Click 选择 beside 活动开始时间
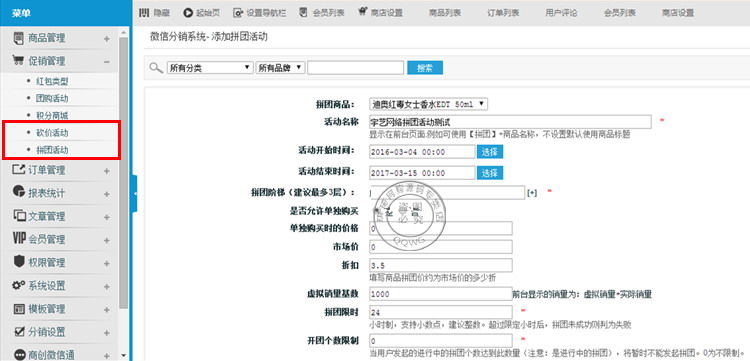 490,152
